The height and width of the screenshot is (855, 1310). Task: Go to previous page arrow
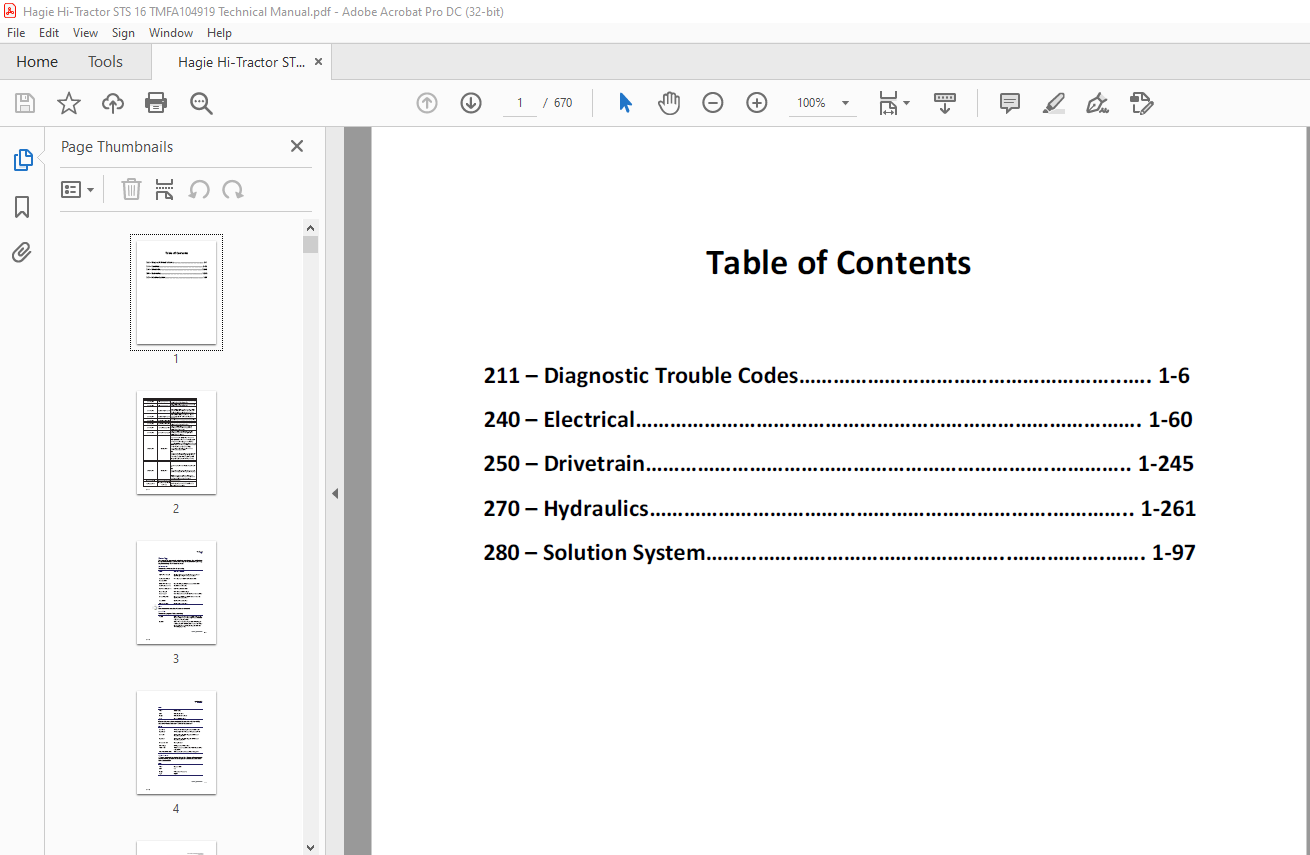(x=427, y=103)
